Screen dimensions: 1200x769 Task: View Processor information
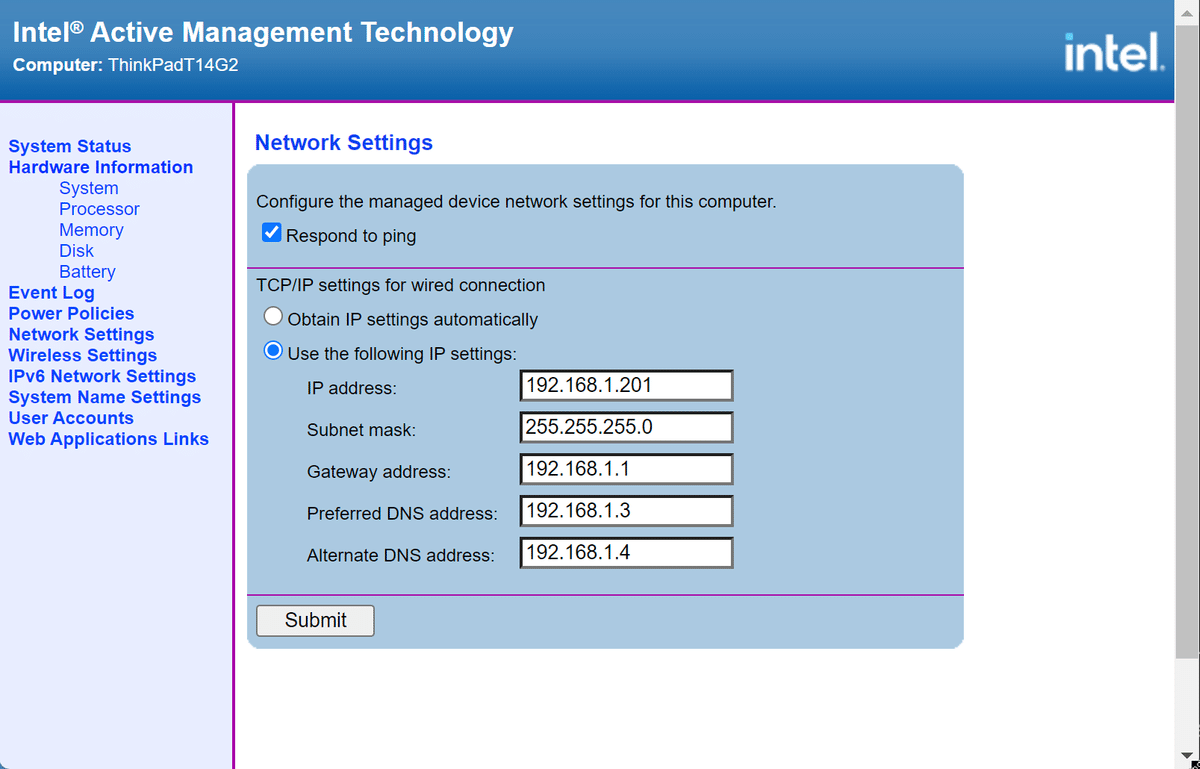coord(99,209)
